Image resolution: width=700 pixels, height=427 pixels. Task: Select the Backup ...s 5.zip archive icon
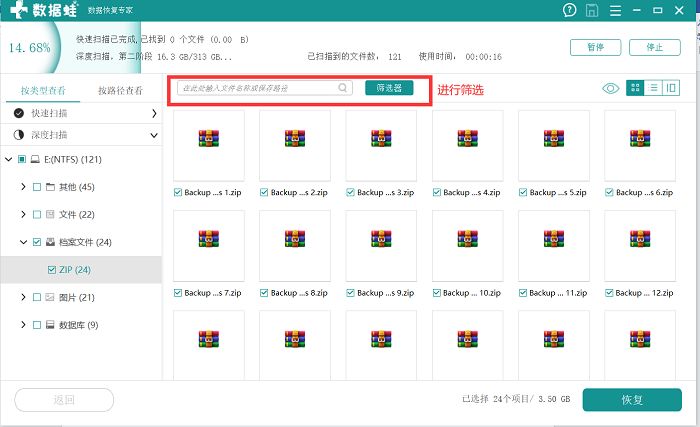point(554,138)
